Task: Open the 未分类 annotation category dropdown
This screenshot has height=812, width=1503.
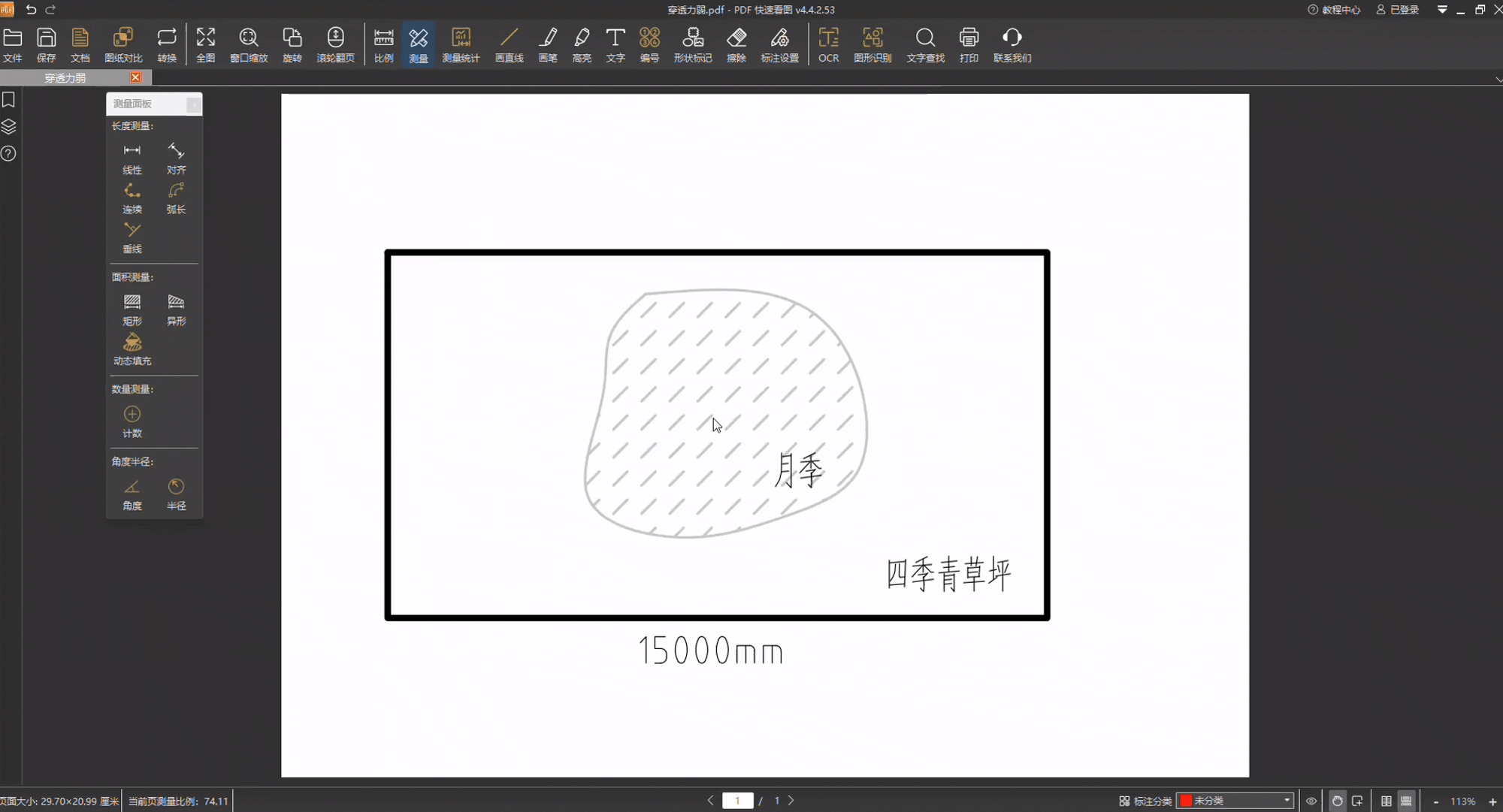Action: tap(1235, 801)
